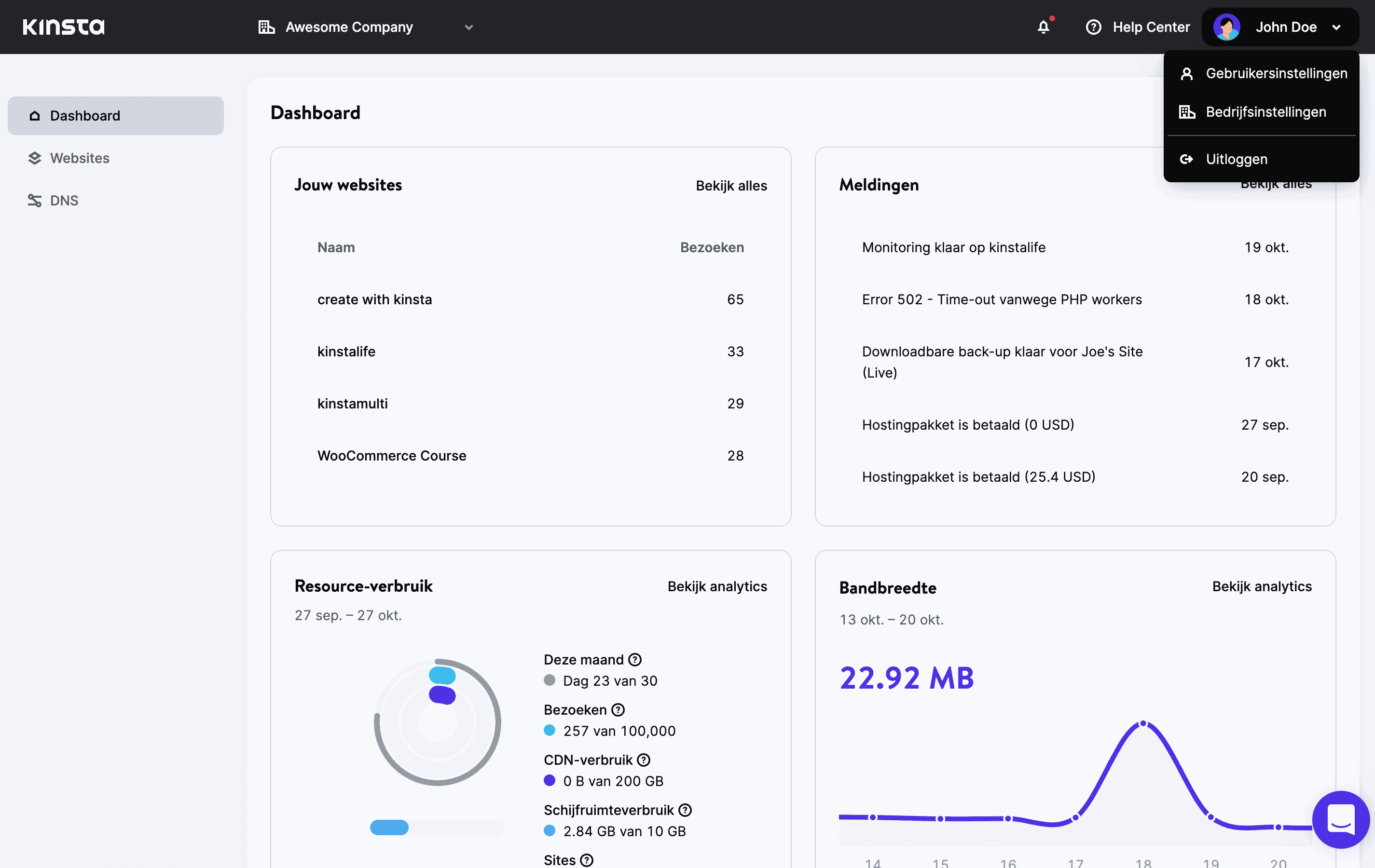Viewport: 1375px width, 868px height.
Task: Click Bekijk alles for Jouw websites
Action: 731,185
